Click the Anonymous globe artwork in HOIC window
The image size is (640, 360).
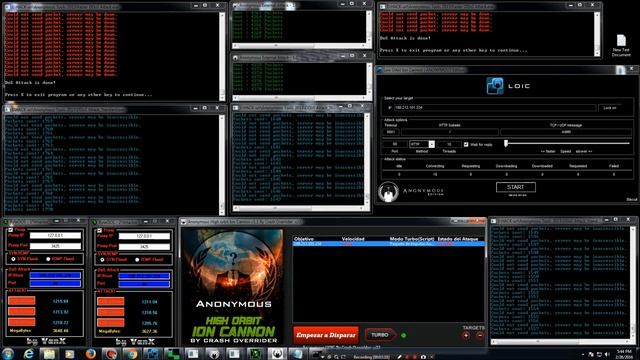pyautogui.click(x=233, y=264)
